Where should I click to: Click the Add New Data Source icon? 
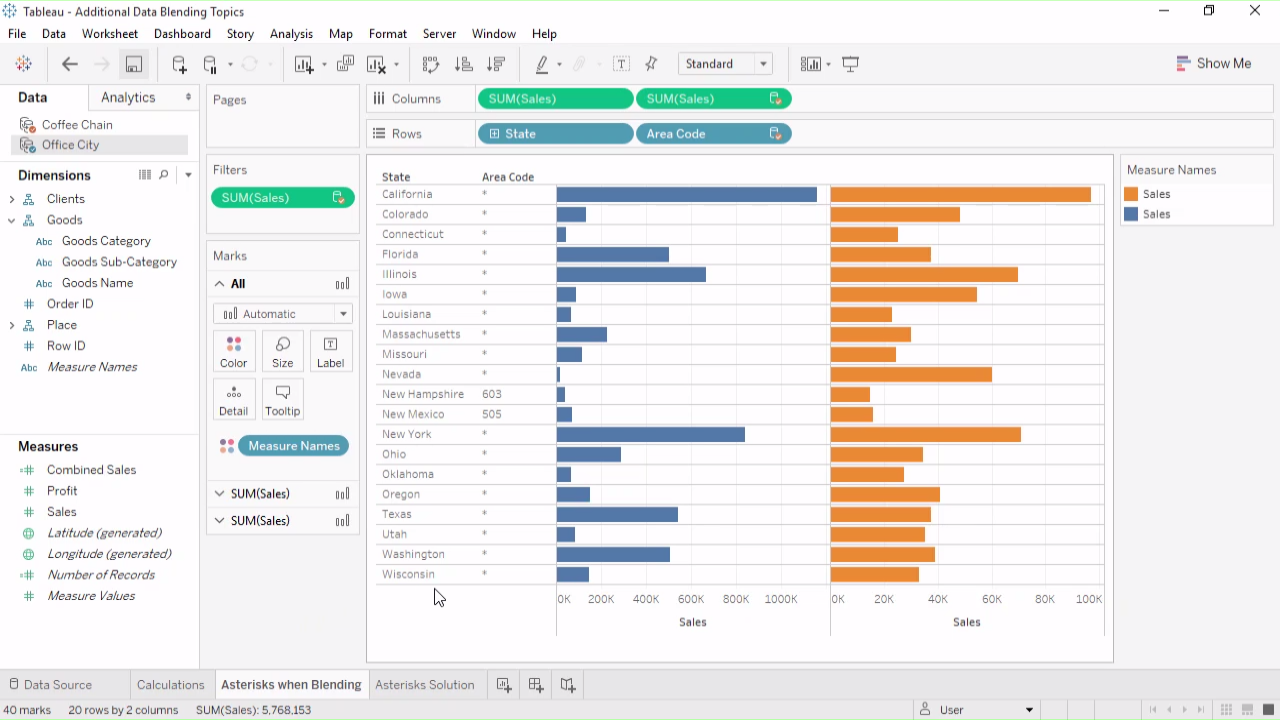coord(179,64)
